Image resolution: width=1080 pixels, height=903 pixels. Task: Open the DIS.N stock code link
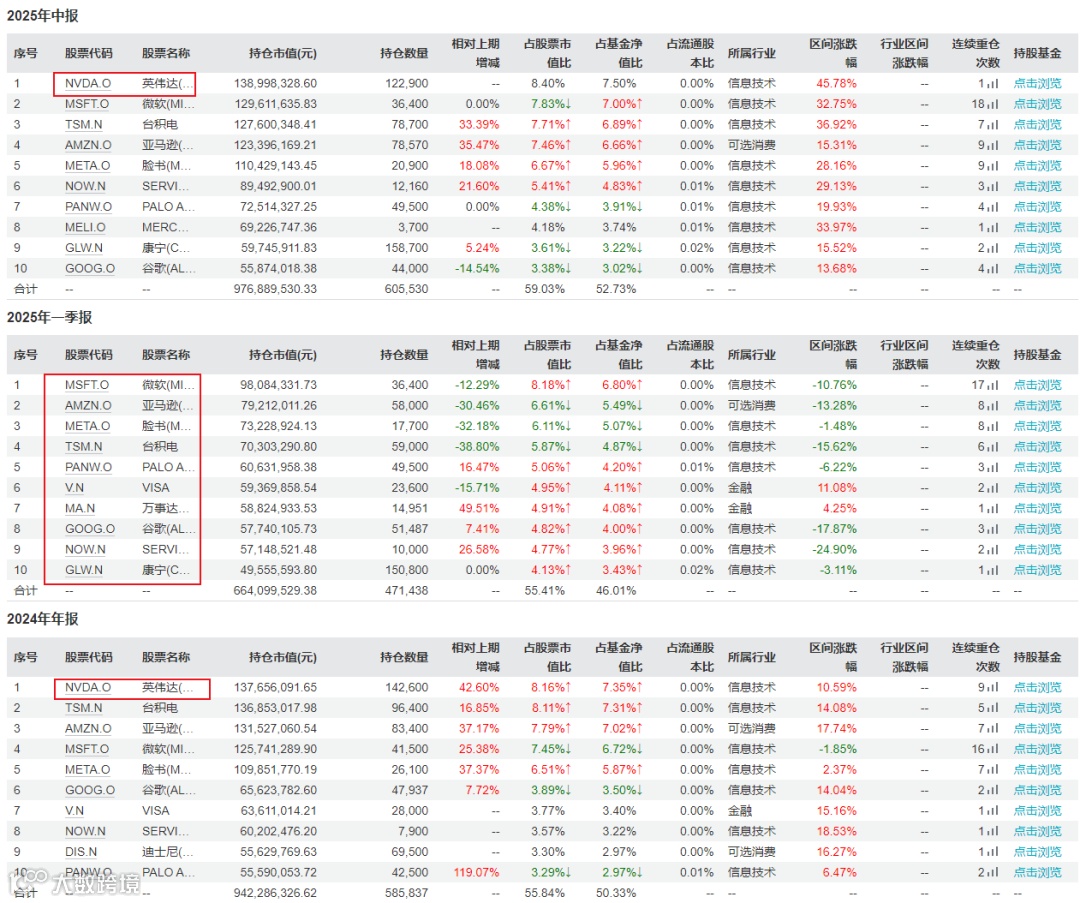point(81,852)
